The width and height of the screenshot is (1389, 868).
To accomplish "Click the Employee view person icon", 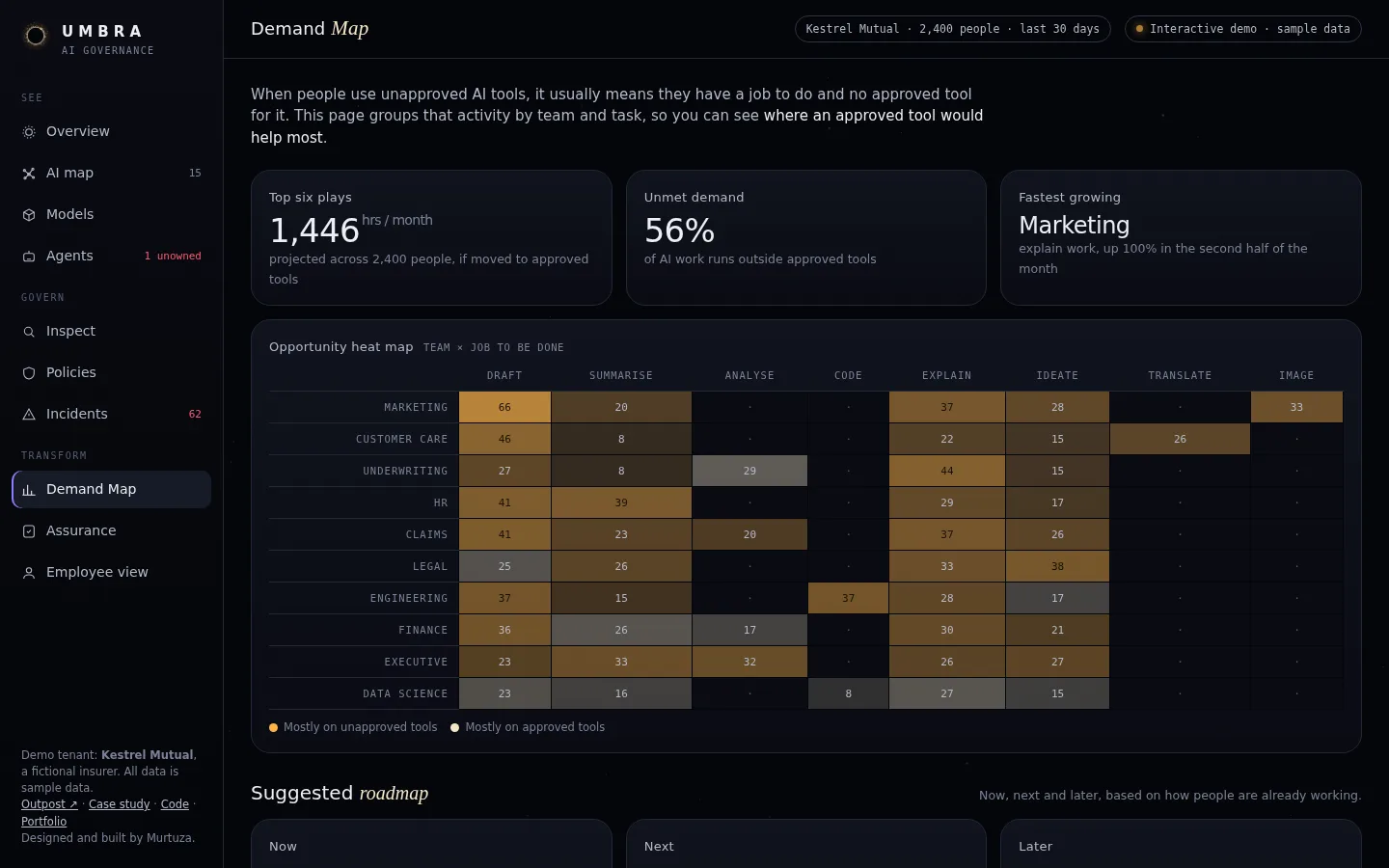I will pos(29,573).
